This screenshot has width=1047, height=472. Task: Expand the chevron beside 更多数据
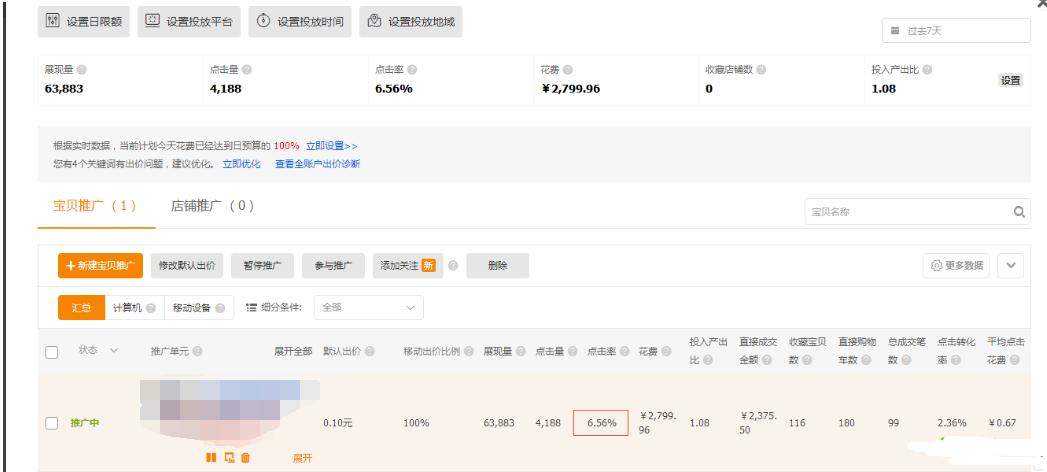click(1010, 265)
